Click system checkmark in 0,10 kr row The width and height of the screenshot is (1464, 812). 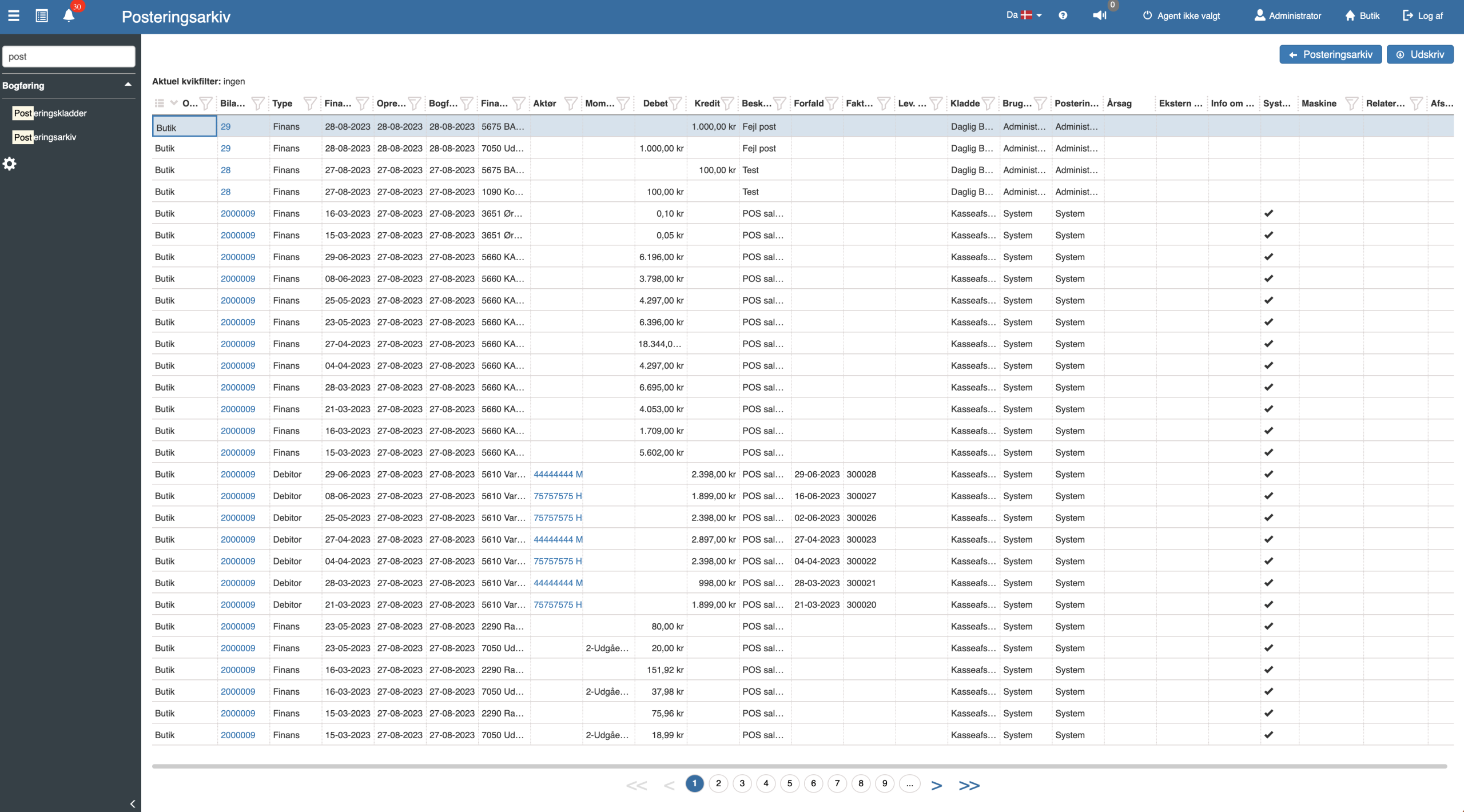point(1268,213)
